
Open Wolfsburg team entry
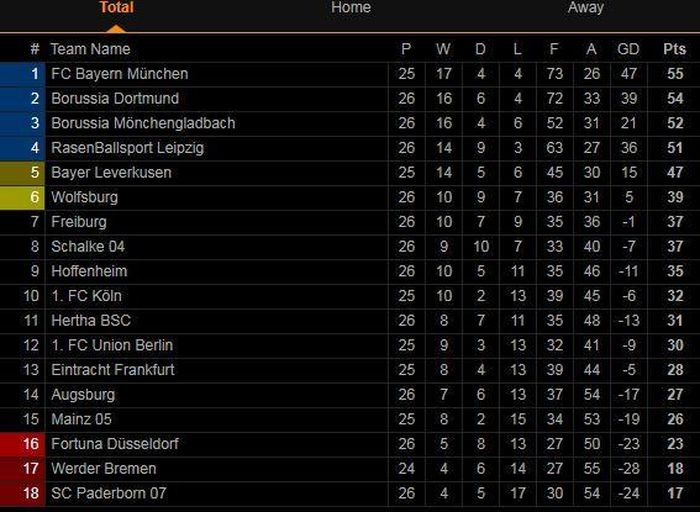[84, 197]
